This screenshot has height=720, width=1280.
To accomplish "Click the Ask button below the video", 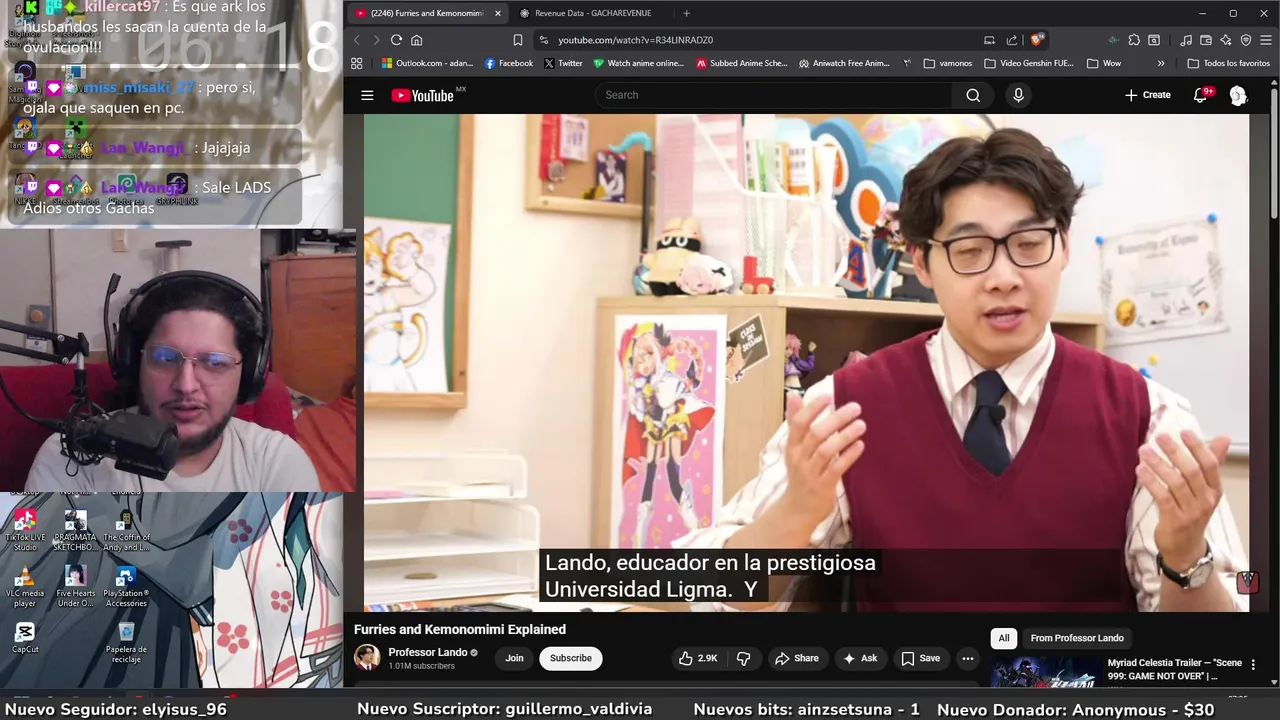I will click(860, 658).
